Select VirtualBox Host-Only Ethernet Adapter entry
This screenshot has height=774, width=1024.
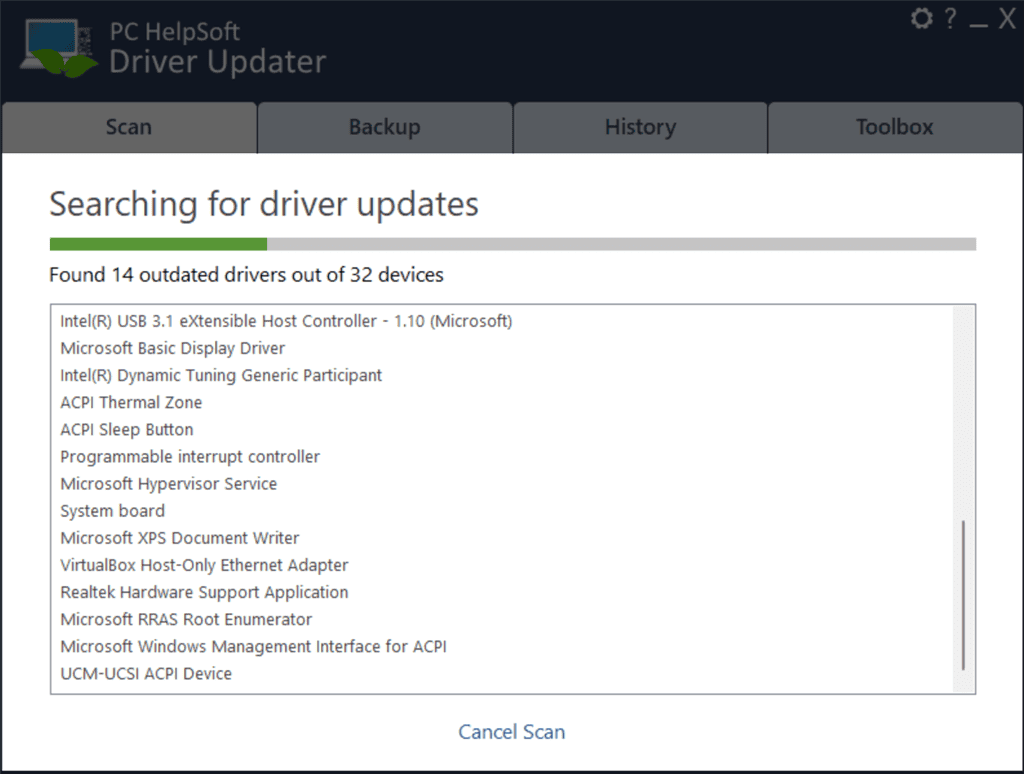coord(204,565)
